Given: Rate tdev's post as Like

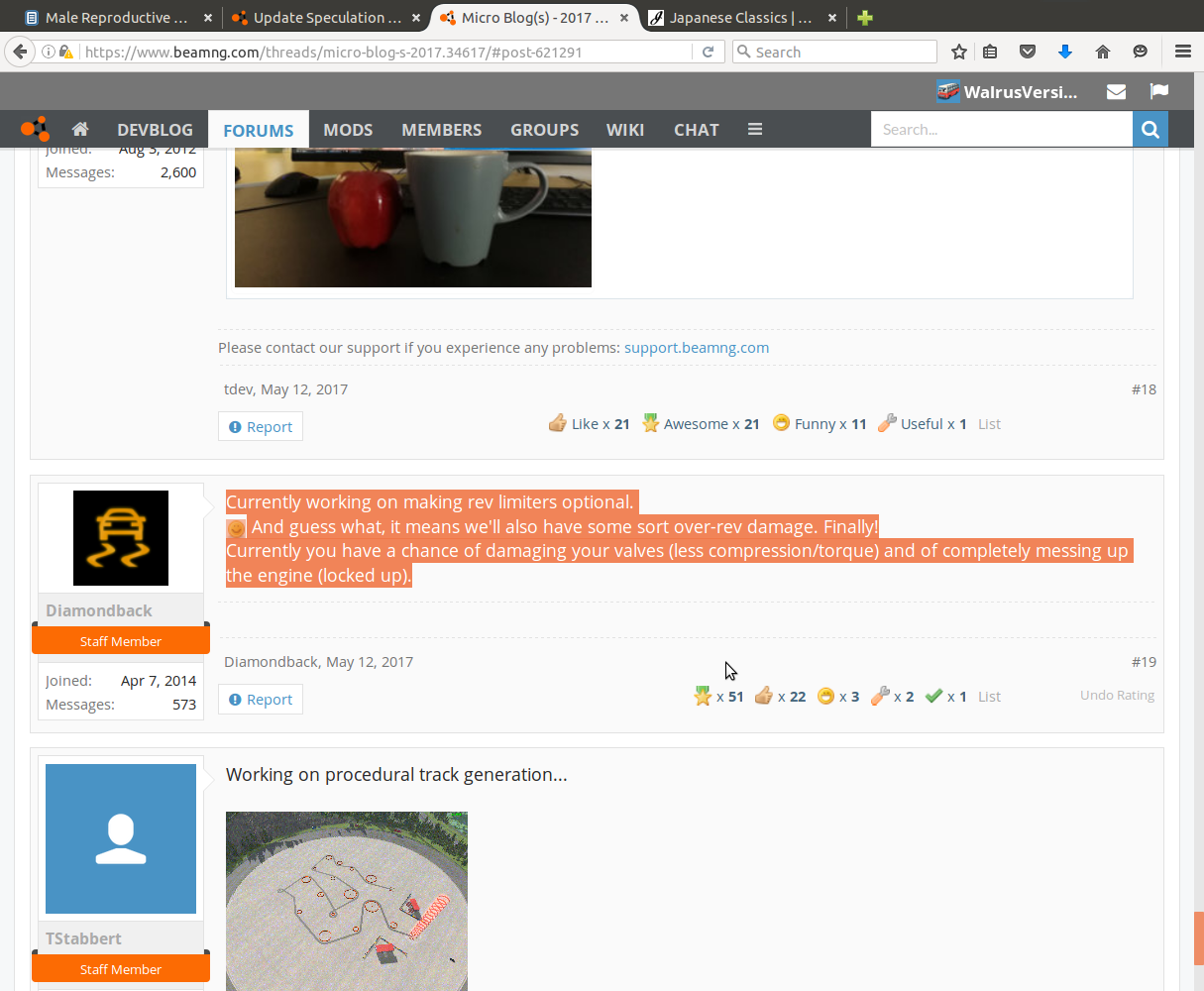Looking at the screenshot, I should pyautogui.click(x=589, y=423).
